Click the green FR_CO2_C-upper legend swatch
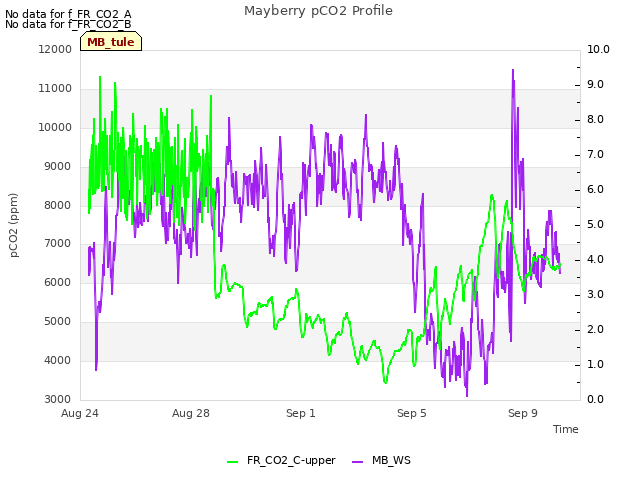The height and width of the screenshot is (480, 640). (232, 462)
